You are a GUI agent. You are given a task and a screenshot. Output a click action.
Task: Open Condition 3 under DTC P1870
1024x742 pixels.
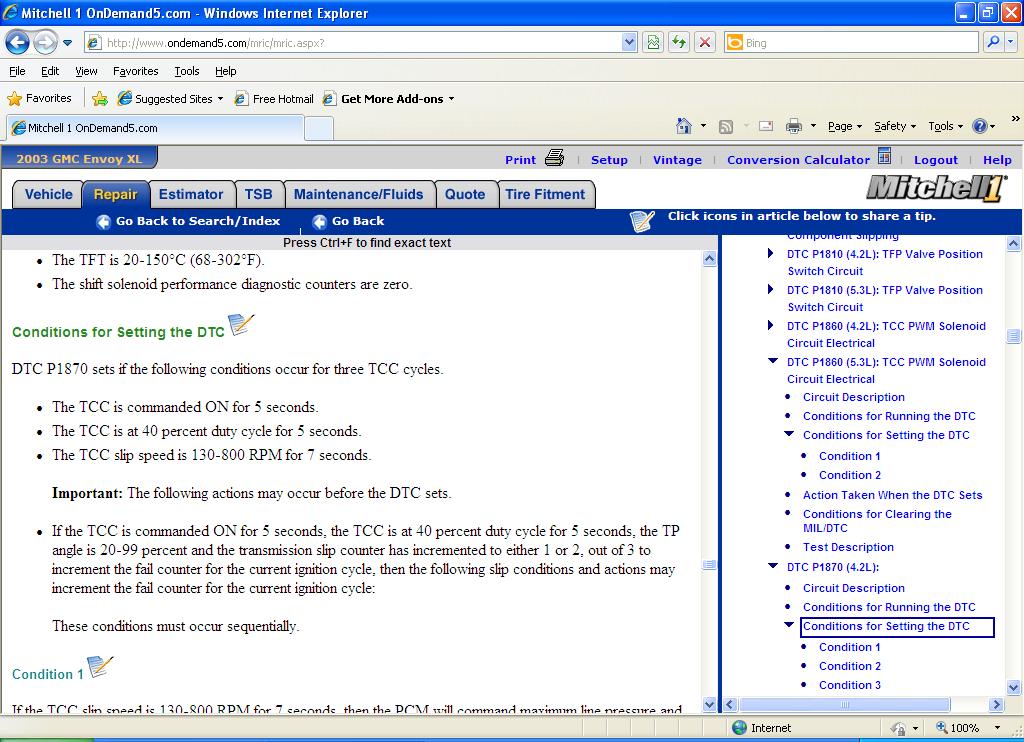click(850, 685)
